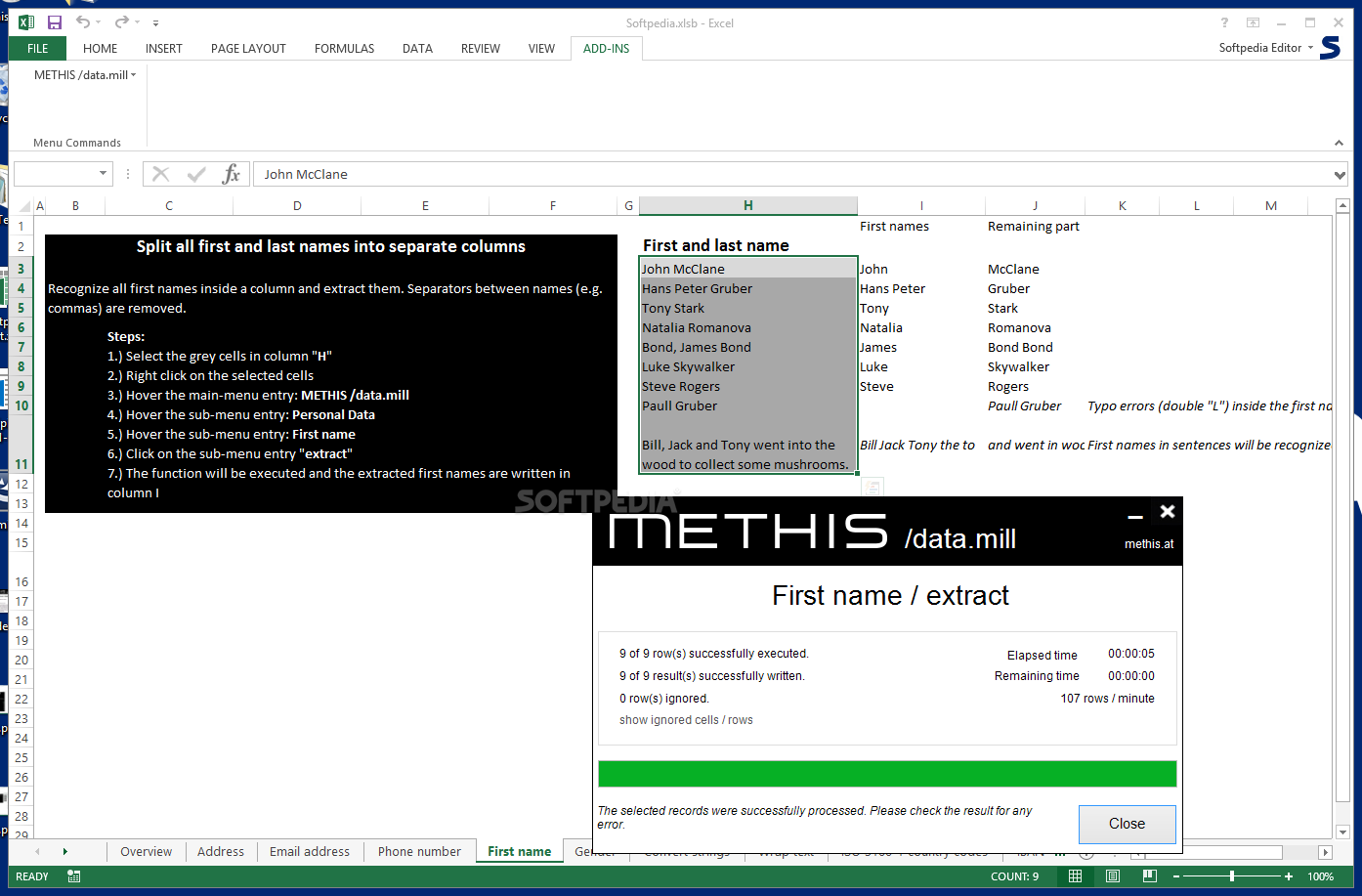Close the METHIS dialog with X
Screen dimensions: 1362x896
click(x=1168, y=511)
